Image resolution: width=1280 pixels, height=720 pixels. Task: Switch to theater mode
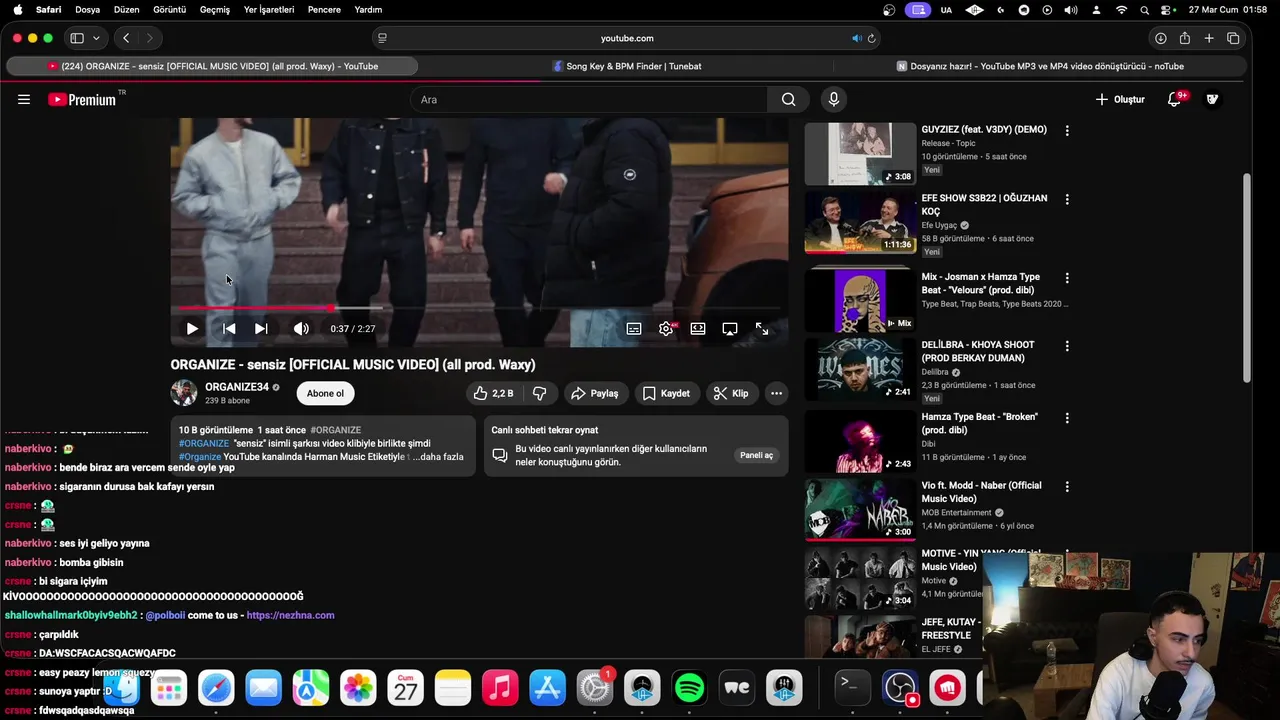pyautogui.click(x=698, y=328)
